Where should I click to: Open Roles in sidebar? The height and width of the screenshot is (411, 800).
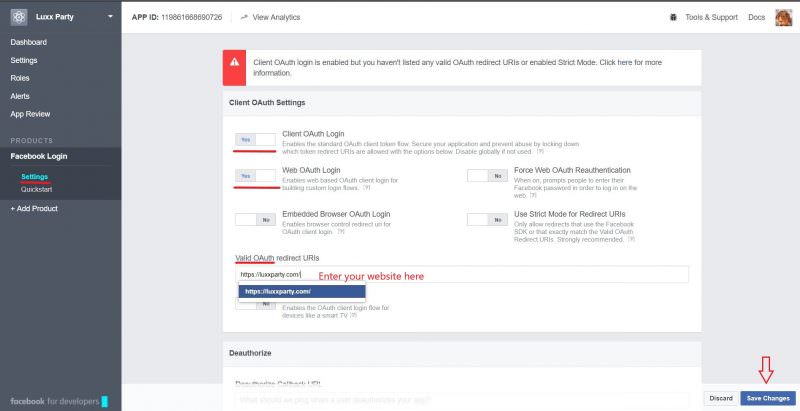(x=20, y=78)
